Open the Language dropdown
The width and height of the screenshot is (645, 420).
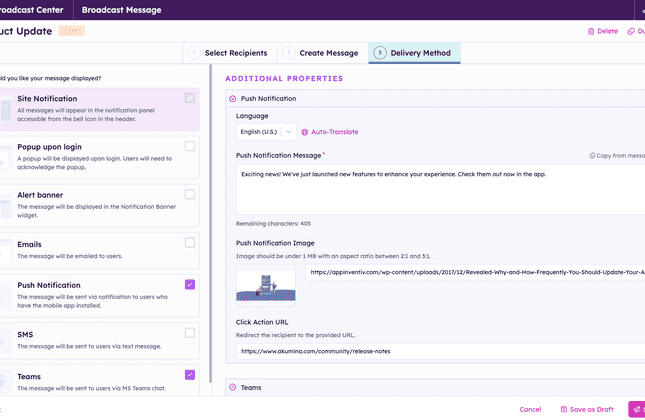point(266,132)
